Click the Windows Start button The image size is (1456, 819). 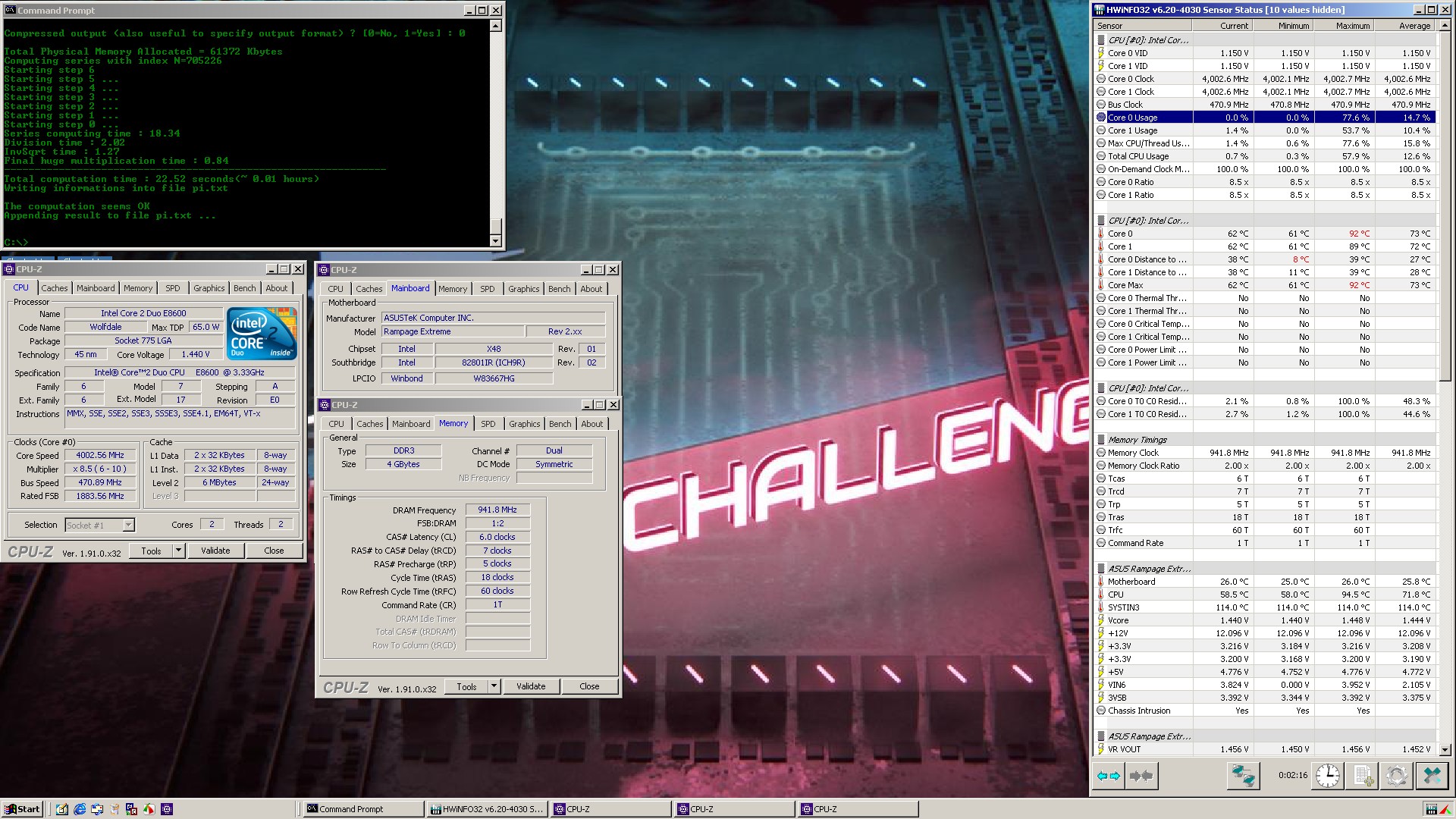coord(22,809)
